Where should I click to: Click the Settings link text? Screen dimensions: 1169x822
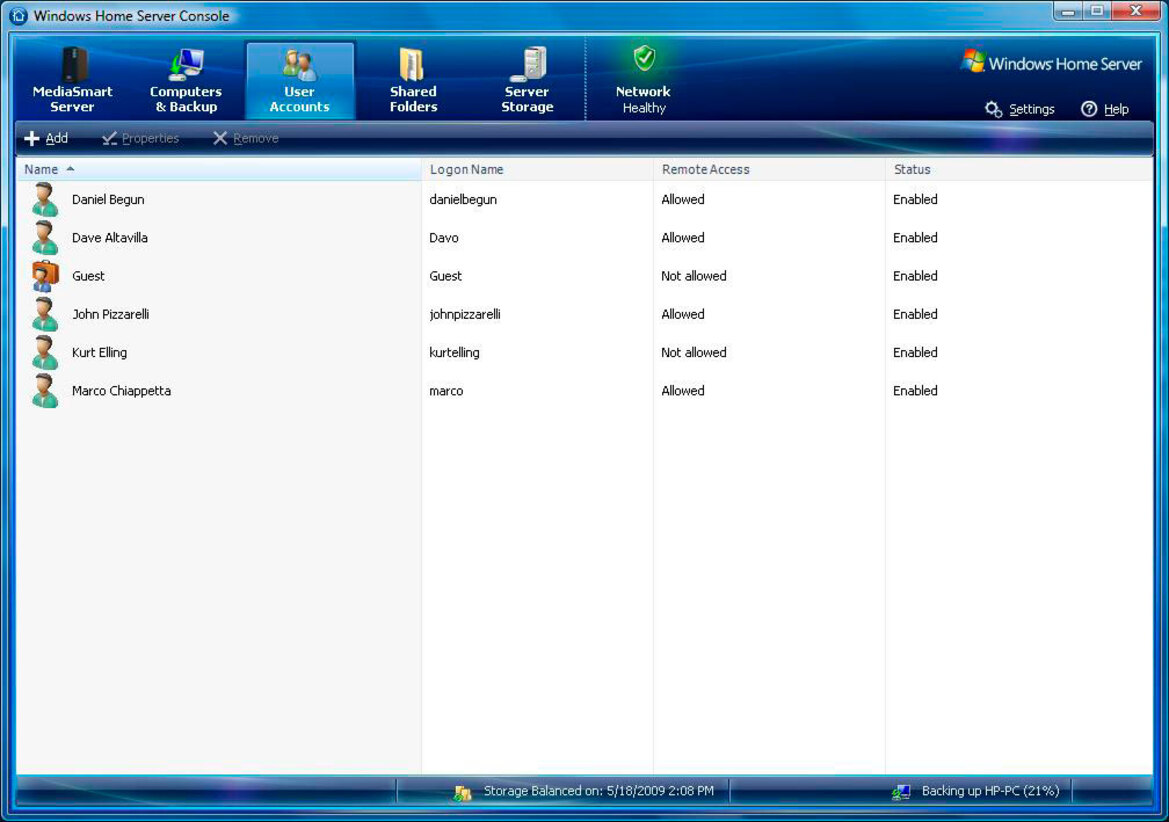tap(1032, 109)
